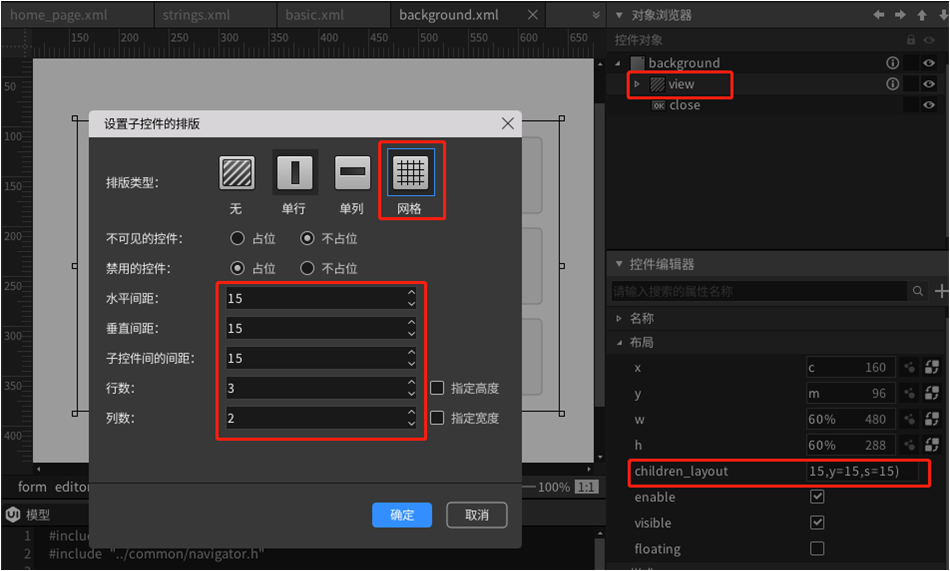The image size is (950, 571).
Task: Hide the background object with eye toggle
Action: (929, 62)
